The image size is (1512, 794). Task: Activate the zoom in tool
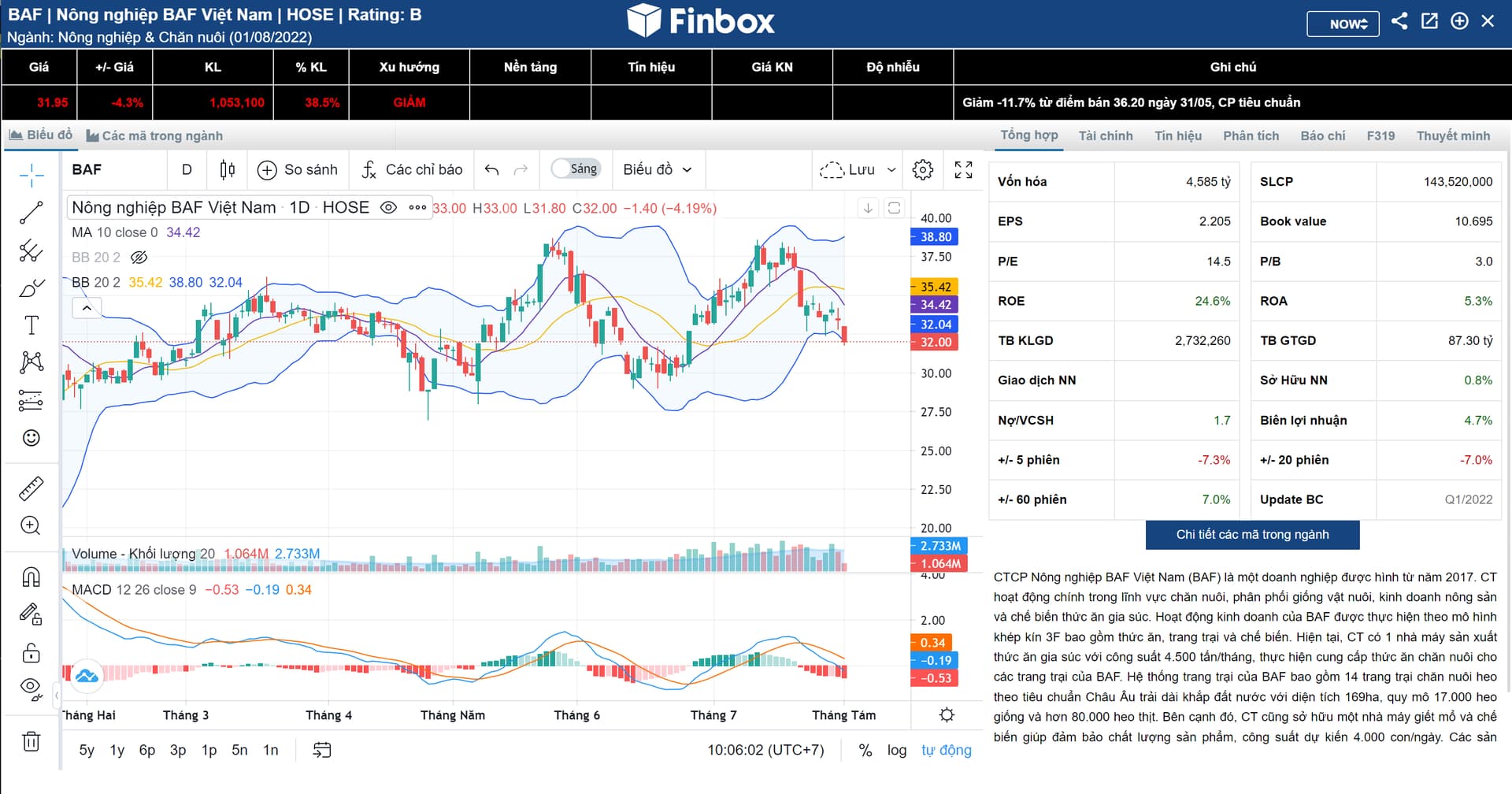pos(31,526)
